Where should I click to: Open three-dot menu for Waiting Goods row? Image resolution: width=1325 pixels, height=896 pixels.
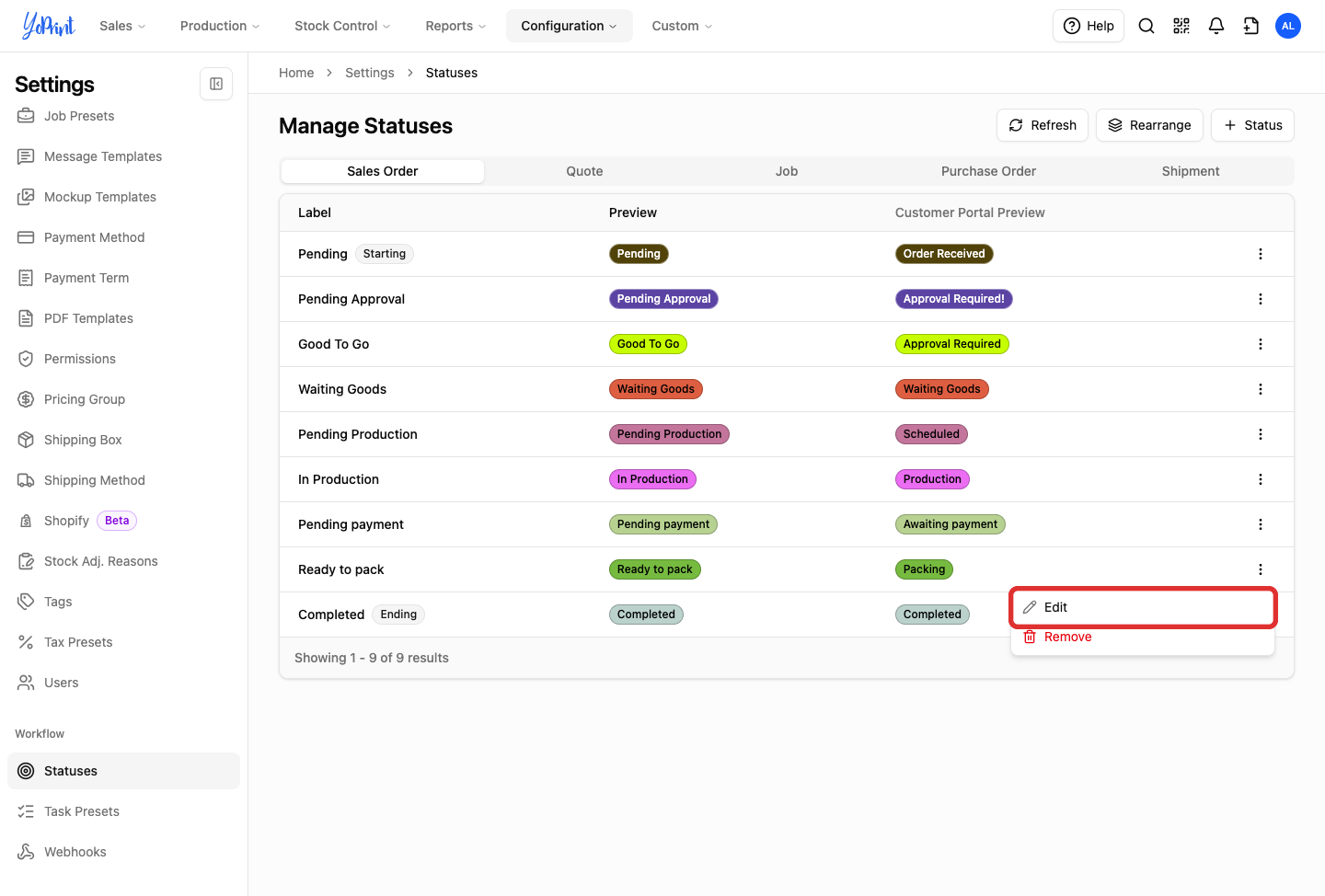pos(1261,389)
